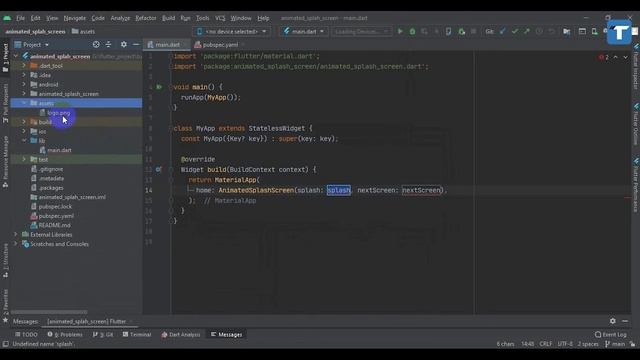
Task: Expand the build folder
Action: pos(24,122)
